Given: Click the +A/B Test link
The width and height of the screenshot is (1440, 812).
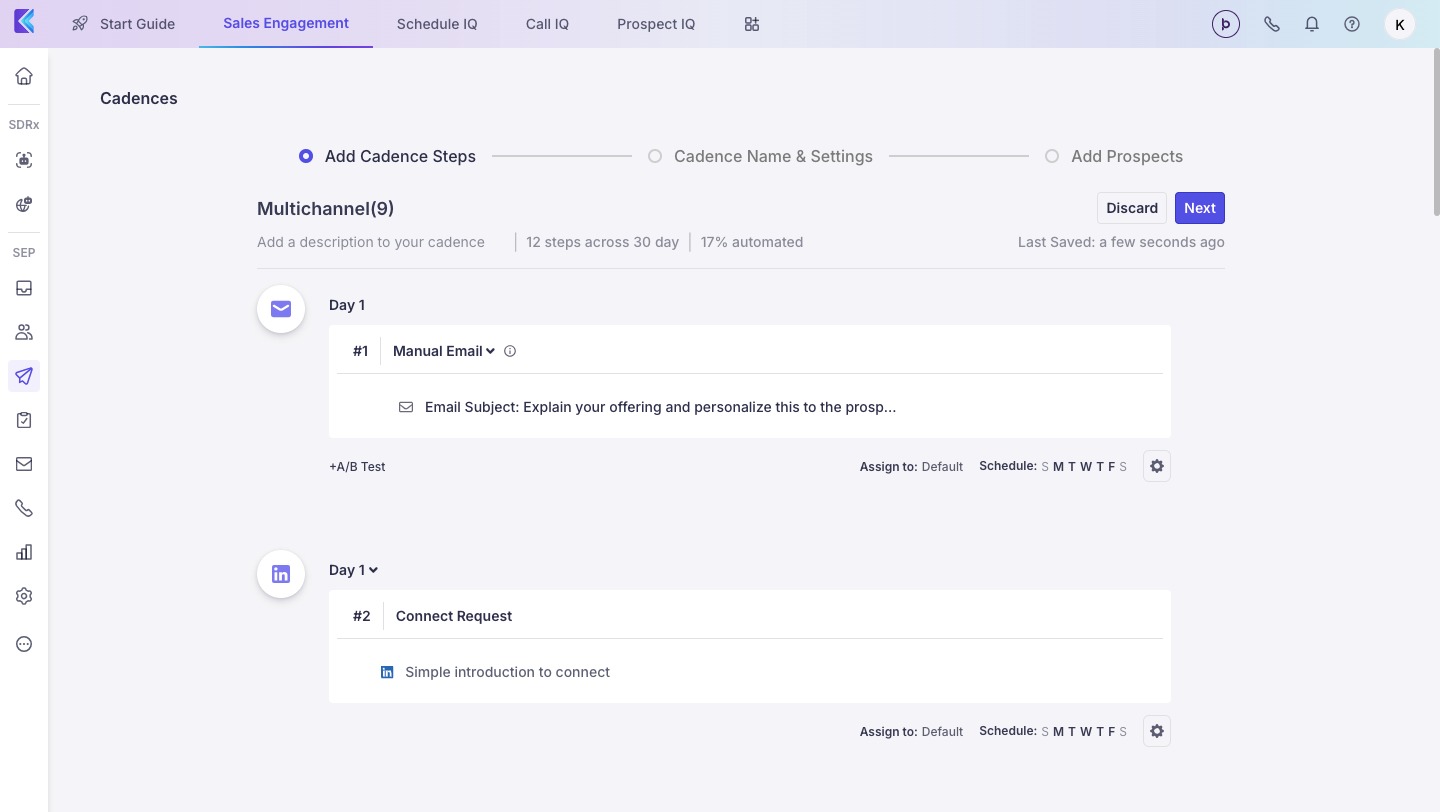Looking at the screenshot, I should click(x=357, y=466).
